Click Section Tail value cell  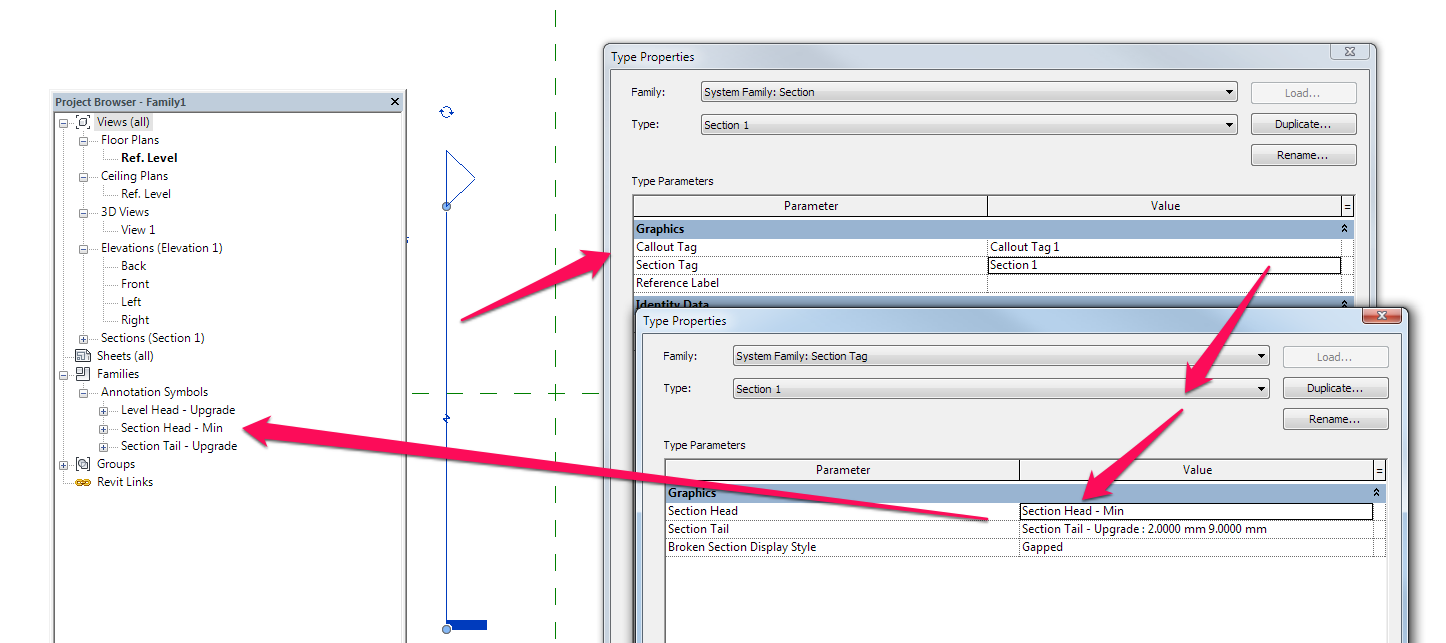(1196, 529)
